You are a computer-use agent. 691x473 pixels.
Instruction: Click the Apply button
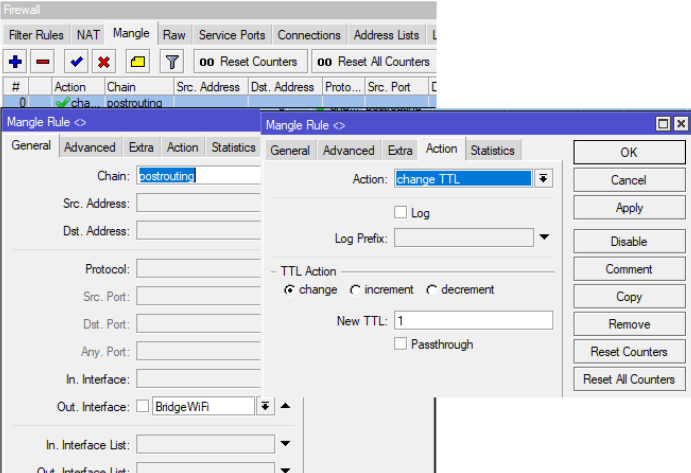pyautogui.click(x=629, y=208)
